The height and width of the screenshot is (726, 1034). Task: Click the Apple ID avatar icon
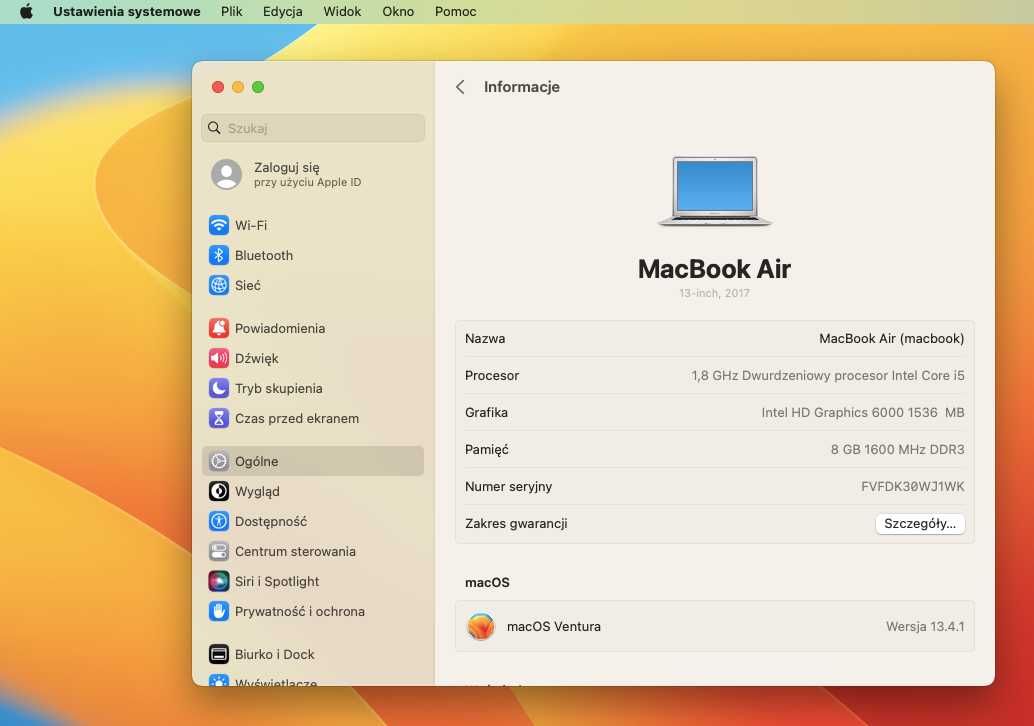pyautogui.click(x=226, y=175)
